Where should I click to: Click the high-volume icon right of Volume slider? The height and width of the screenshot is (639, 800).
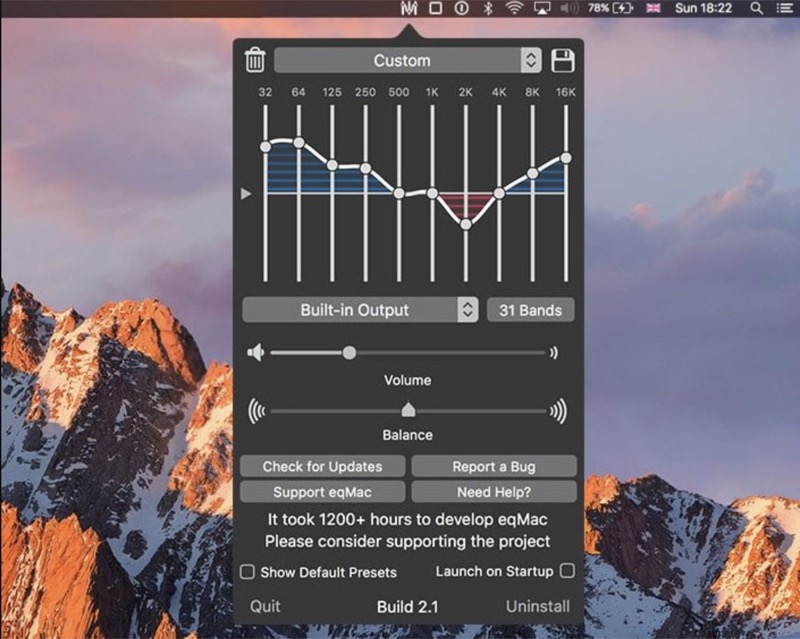point(554,353)
